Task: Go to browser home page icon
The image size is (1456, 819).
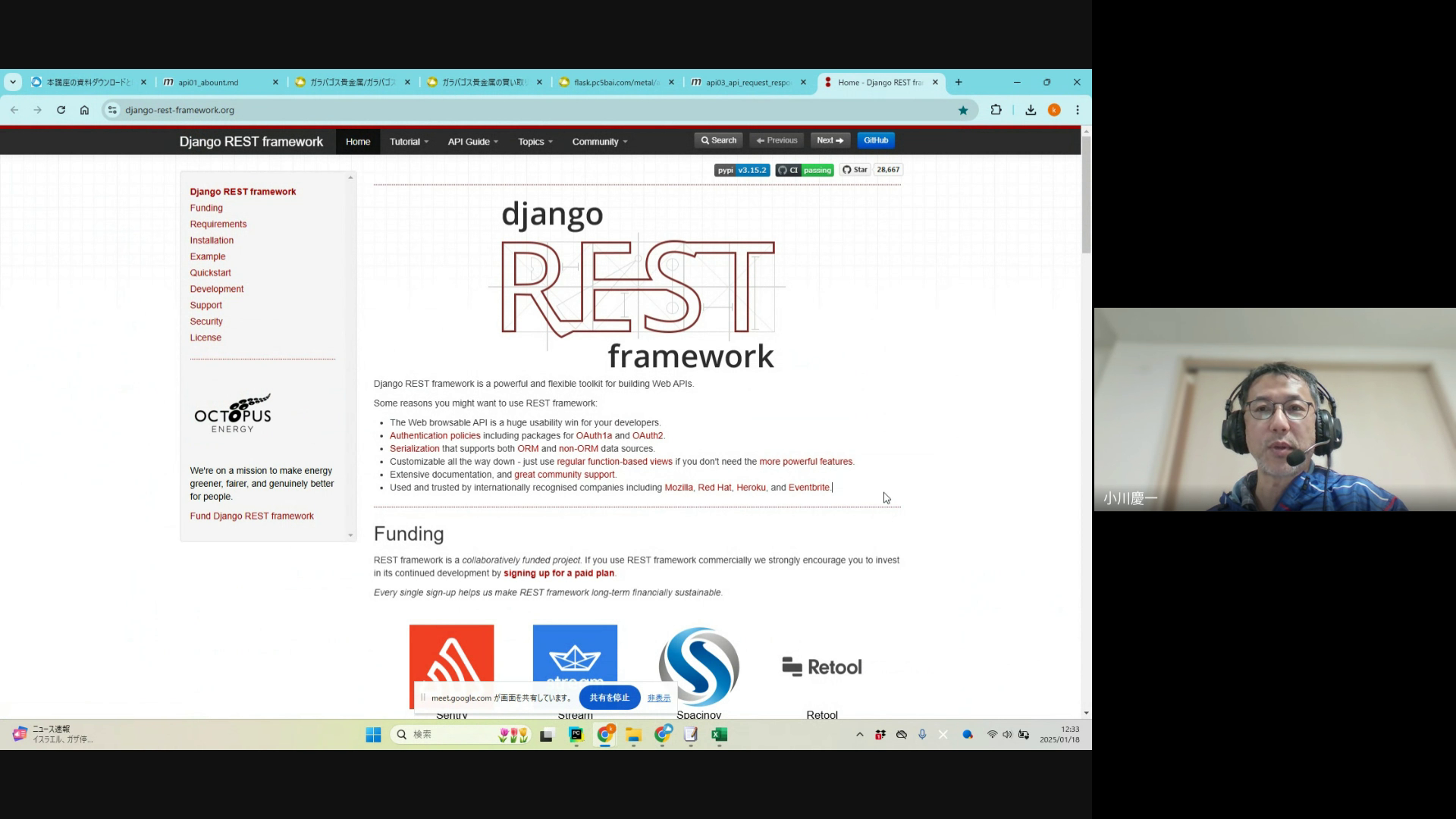Action: (x=84, y=110)
